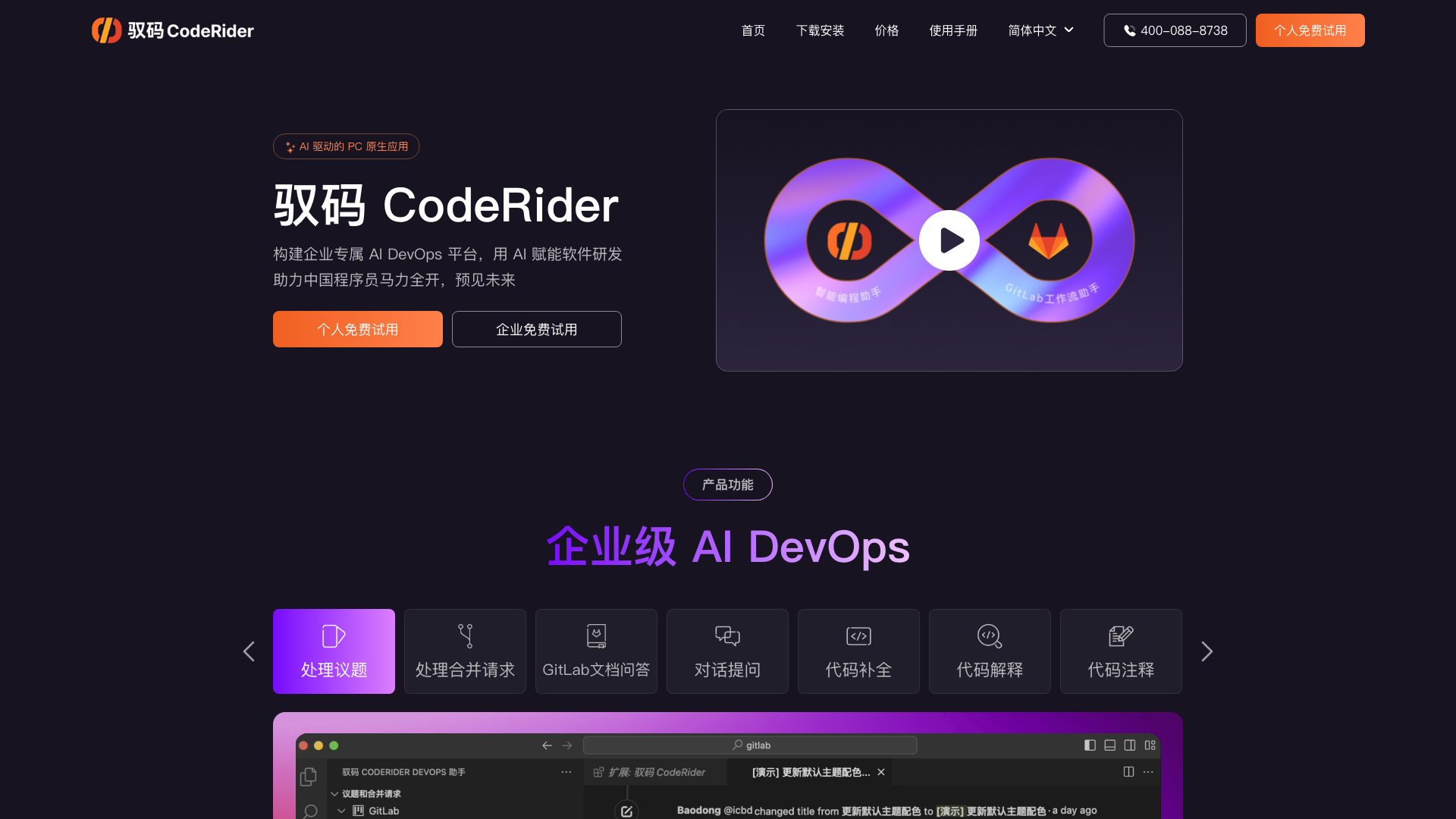Click the CodeRider logo in header

173,30
